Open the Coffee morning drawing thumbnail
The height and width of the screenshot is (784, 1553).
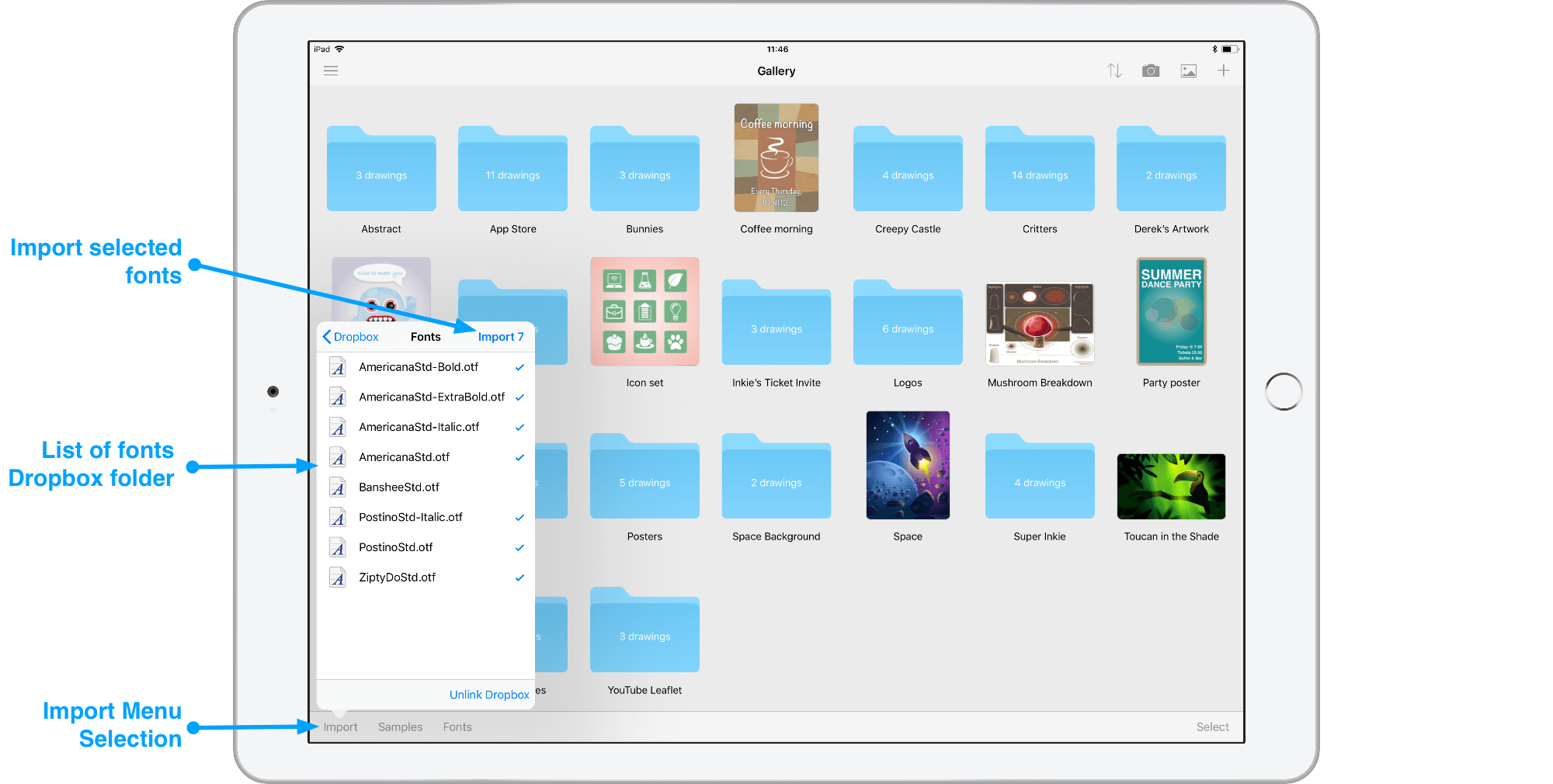tap(776, 158)
